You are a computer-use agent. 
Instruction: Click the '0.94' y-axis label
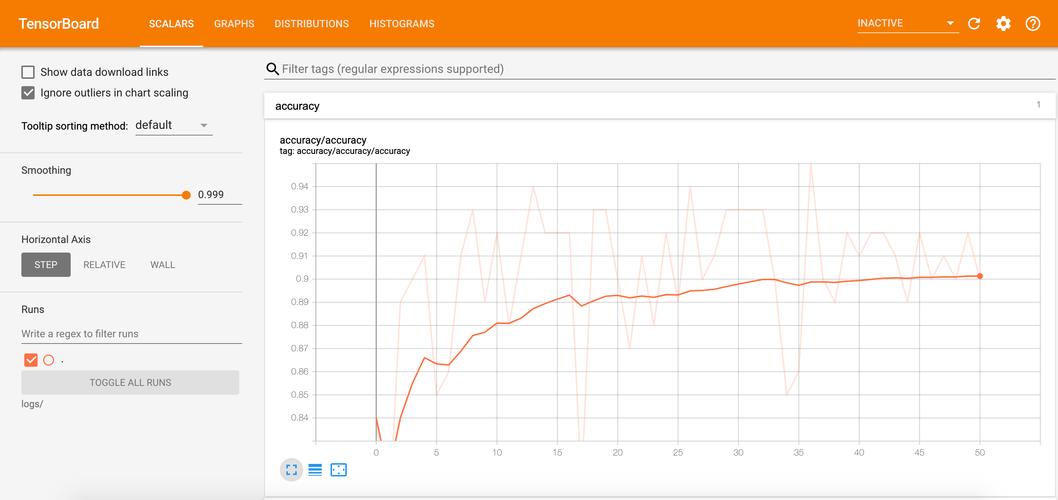(x=300, y=186)
